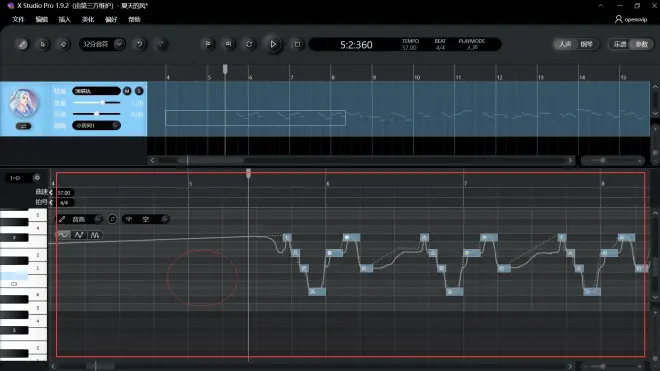Image resolution: width=660 pixels, height=371 pixels.
Task: Jump to start with the flag marker button
Action: pyautogui.click(x=208, y=44)
